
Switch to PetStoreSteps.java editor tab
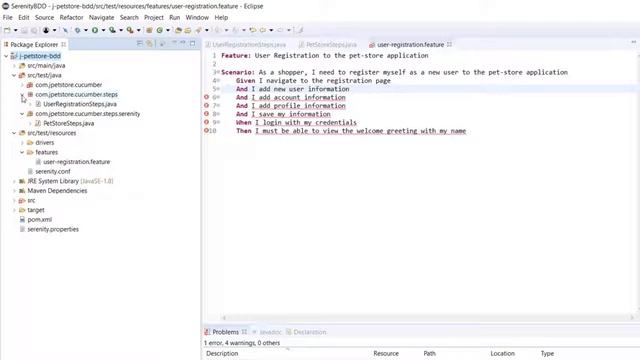pos(328,44)
